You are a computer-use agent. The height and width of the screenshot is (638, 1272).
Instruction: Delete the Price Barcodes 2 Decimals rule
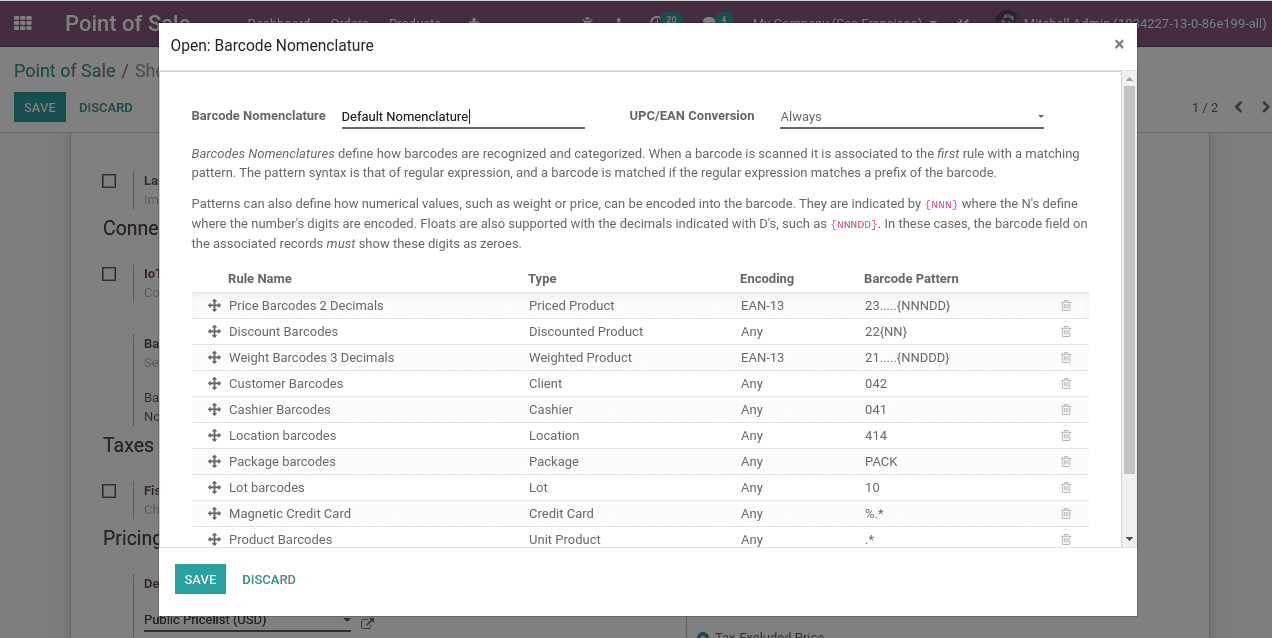(x=1066, y=306)
